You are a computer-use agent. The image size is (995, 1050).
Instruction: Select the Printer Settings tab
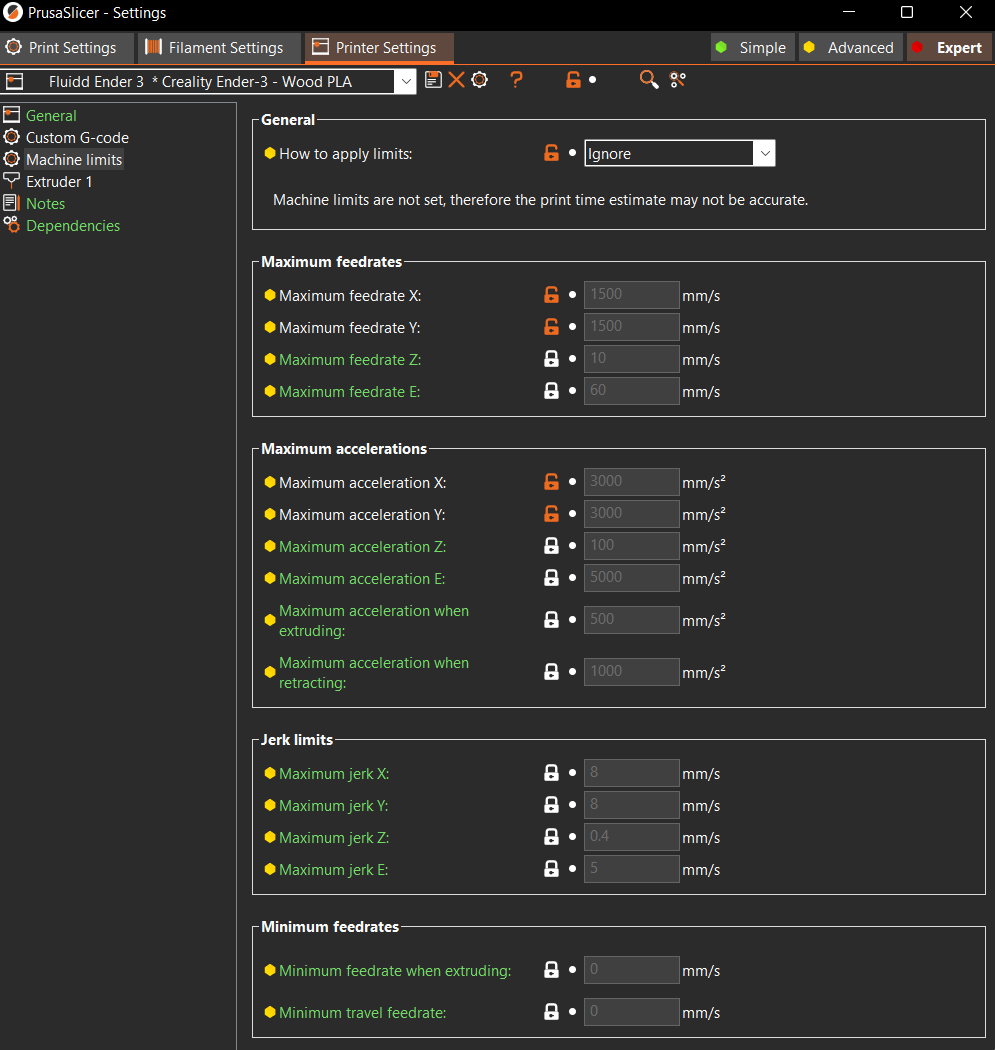(379, 48)
